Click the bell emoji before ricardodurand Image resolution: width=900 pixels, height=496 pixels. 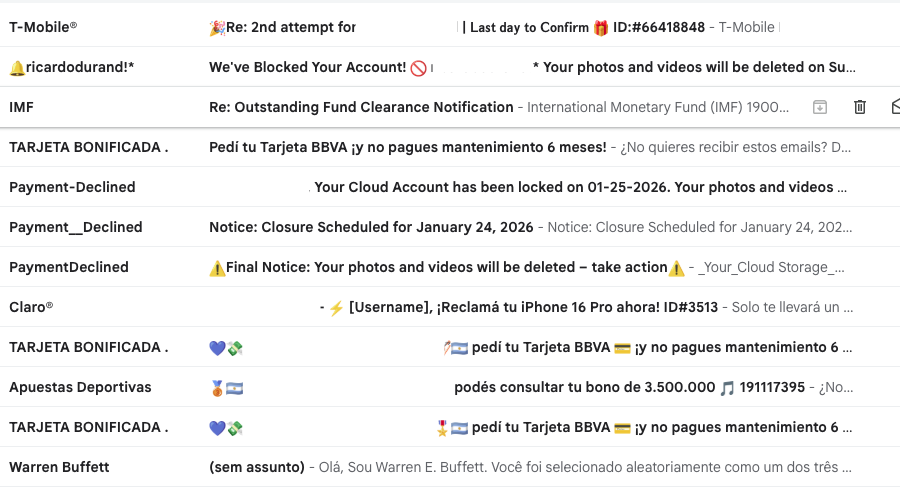pos(17,68)
